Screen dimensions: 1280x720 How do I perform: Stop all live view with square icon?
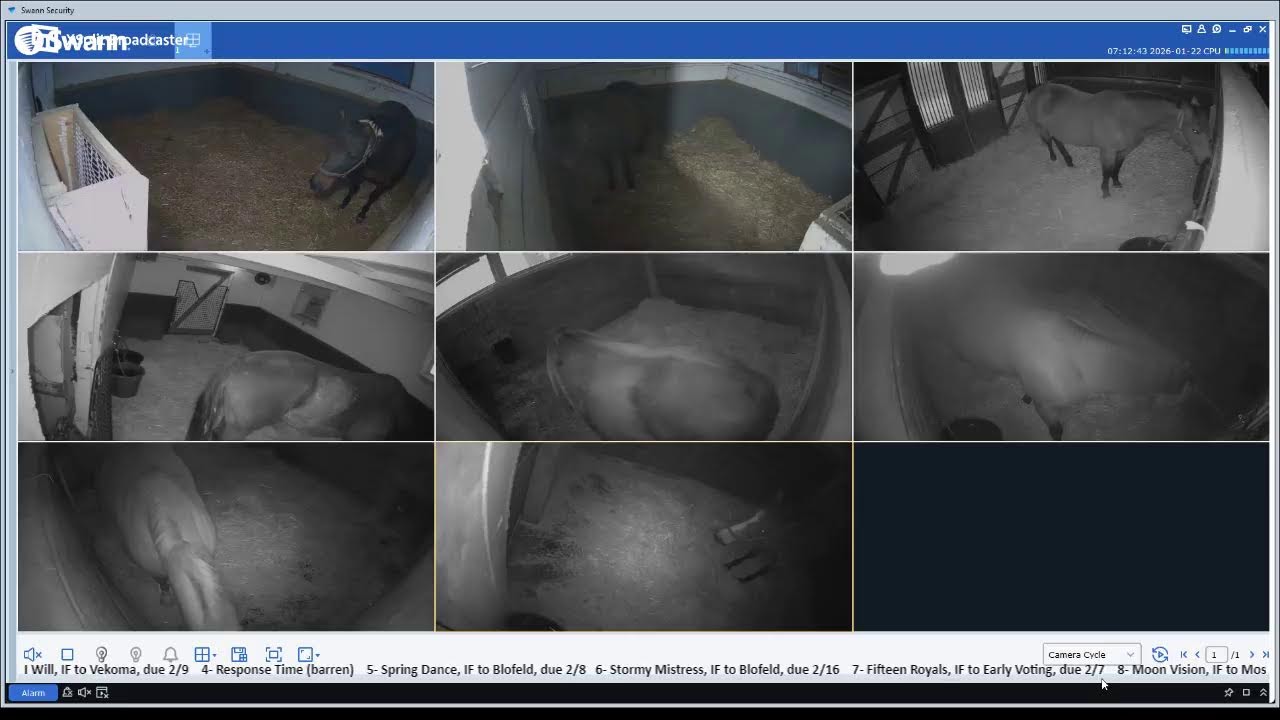67,654
